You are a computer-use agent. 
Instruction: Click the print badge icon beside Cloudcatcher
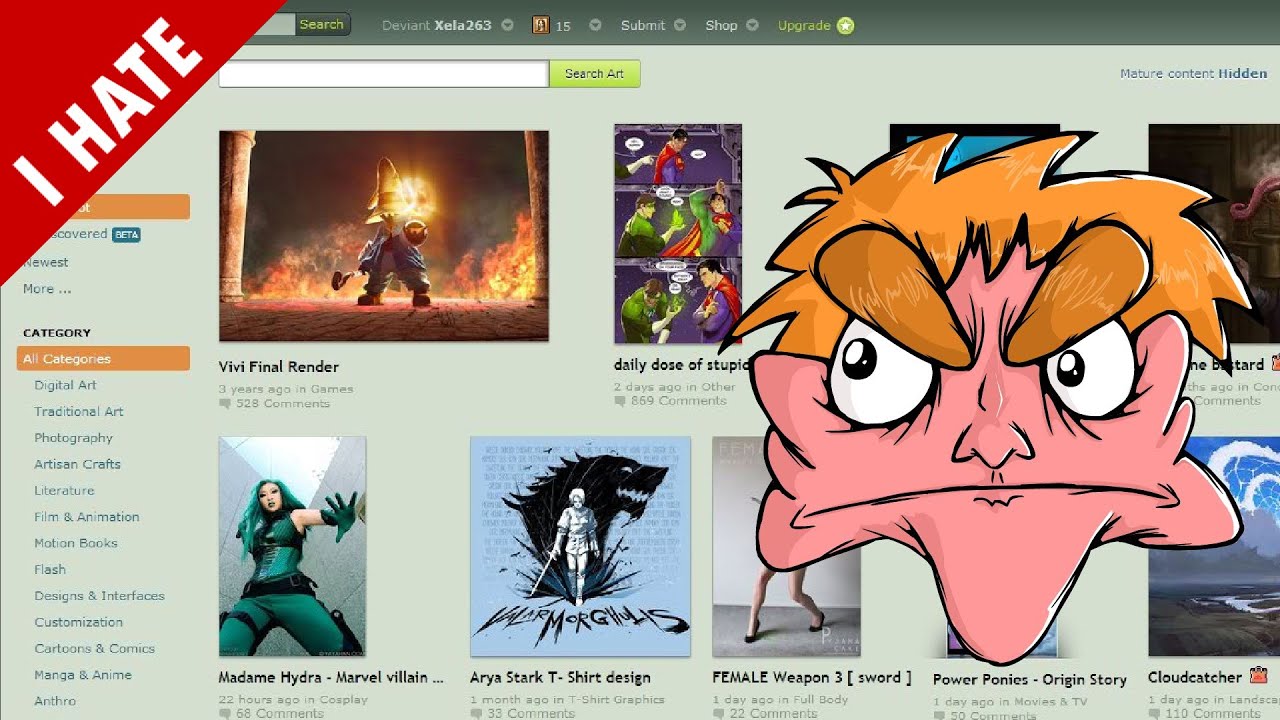tap(1258, 676)
